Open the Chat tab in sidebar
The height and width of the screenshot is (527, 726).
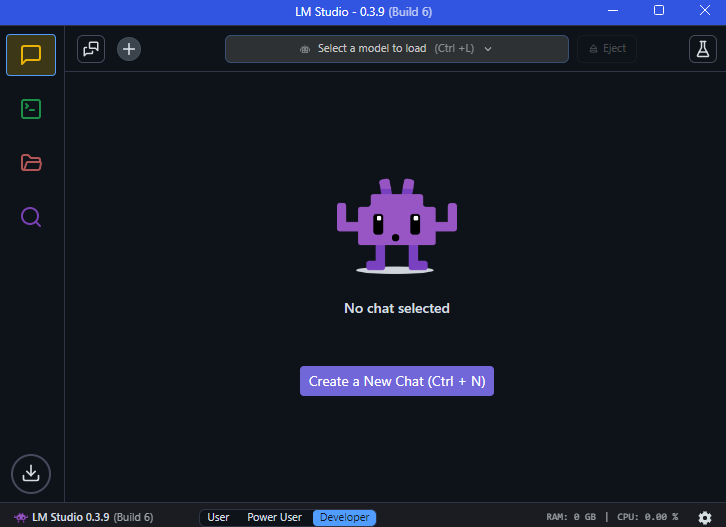(x=31, y=55)
